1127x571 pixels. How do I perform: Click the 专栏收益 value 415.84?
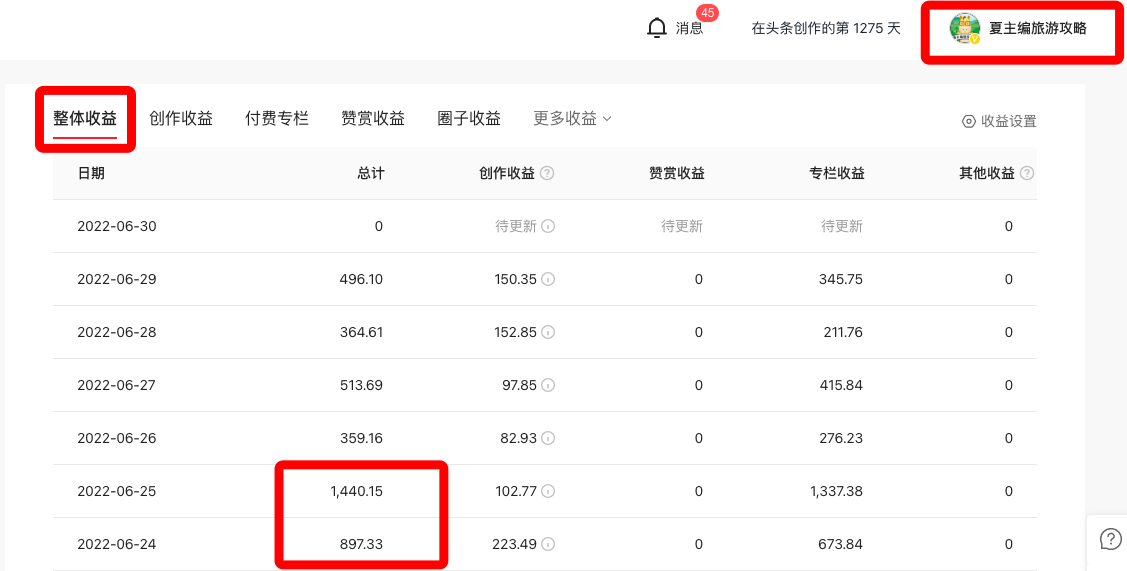842,385
